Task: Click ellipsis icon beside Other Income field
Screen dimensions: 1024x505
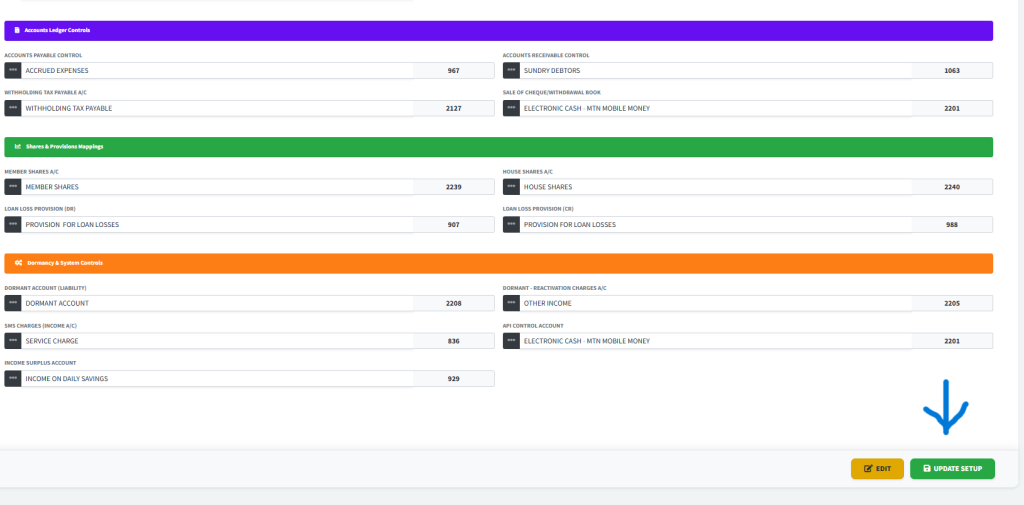Action: (x=511, y=303)
